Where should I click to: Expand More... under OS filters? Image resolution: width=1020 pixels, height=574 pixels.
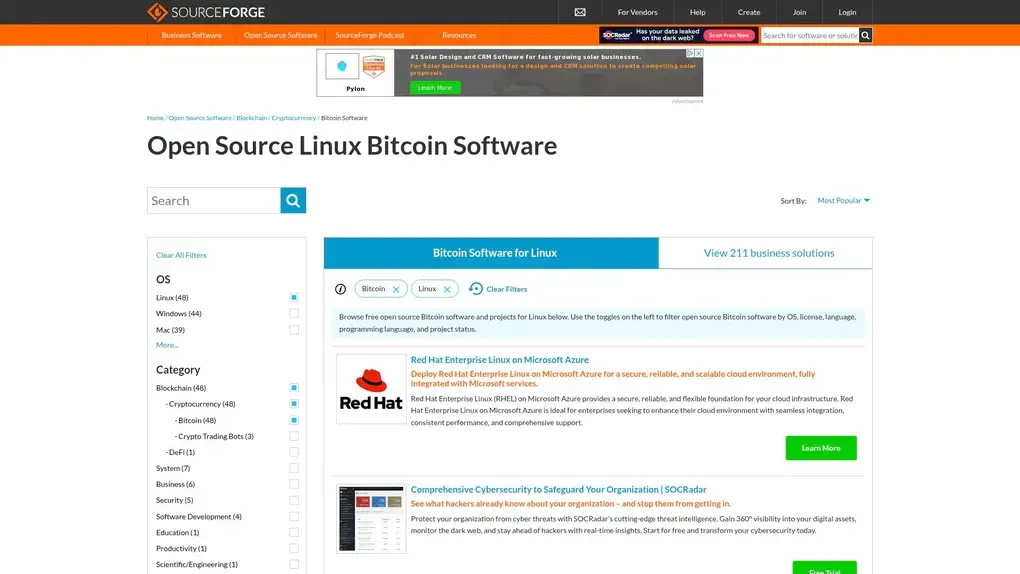[167, 345]
